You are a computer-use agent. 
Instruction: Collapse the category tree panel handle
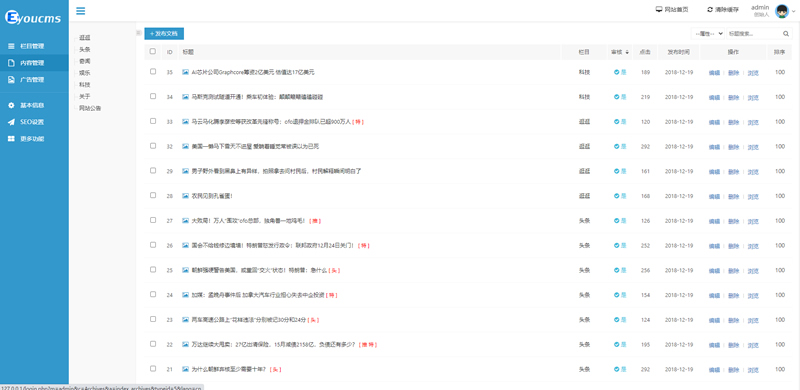click(138, 33)
